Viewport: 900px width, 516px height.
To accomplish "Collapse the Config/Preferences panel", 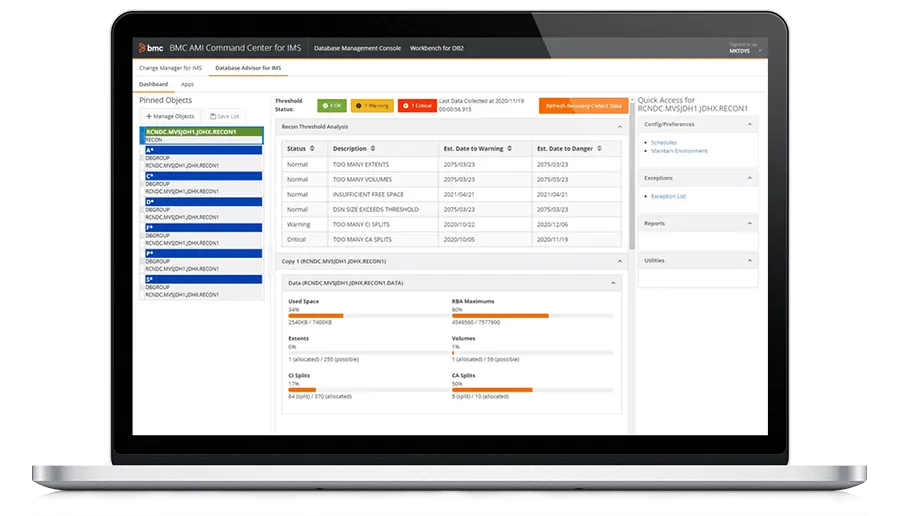I will click(x=750, y=125).
